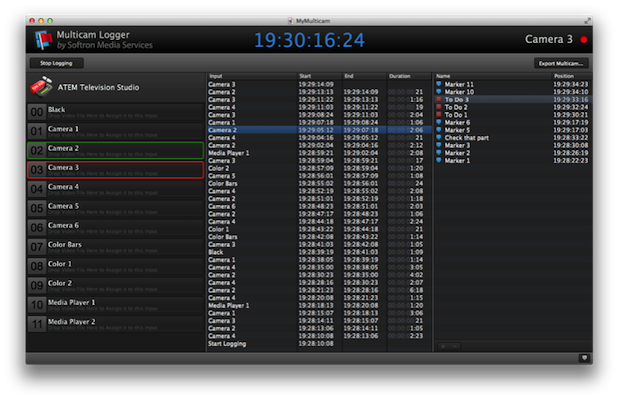Select input 11 Media Player 2
This screenshot has height=400, width=619.
115,324
